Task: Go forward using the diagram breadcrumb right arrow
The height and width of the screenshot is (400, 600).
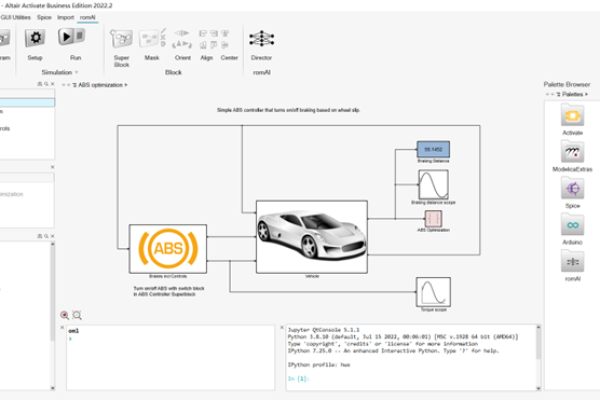Action: coord(68,85)
